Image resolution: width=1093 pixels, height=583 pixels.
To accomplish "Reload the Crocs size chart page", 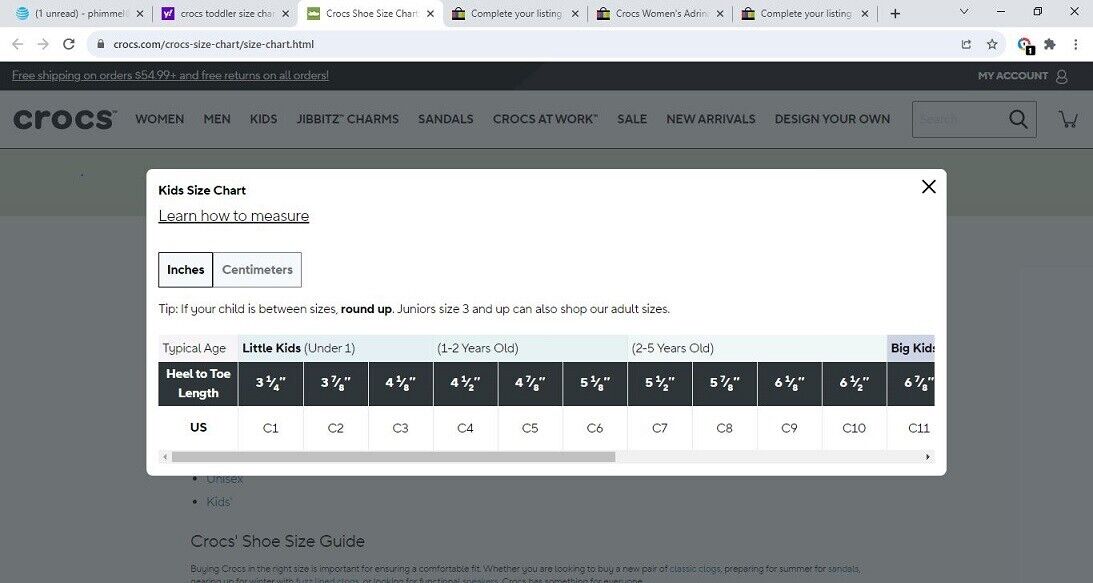I will point(68,44).
